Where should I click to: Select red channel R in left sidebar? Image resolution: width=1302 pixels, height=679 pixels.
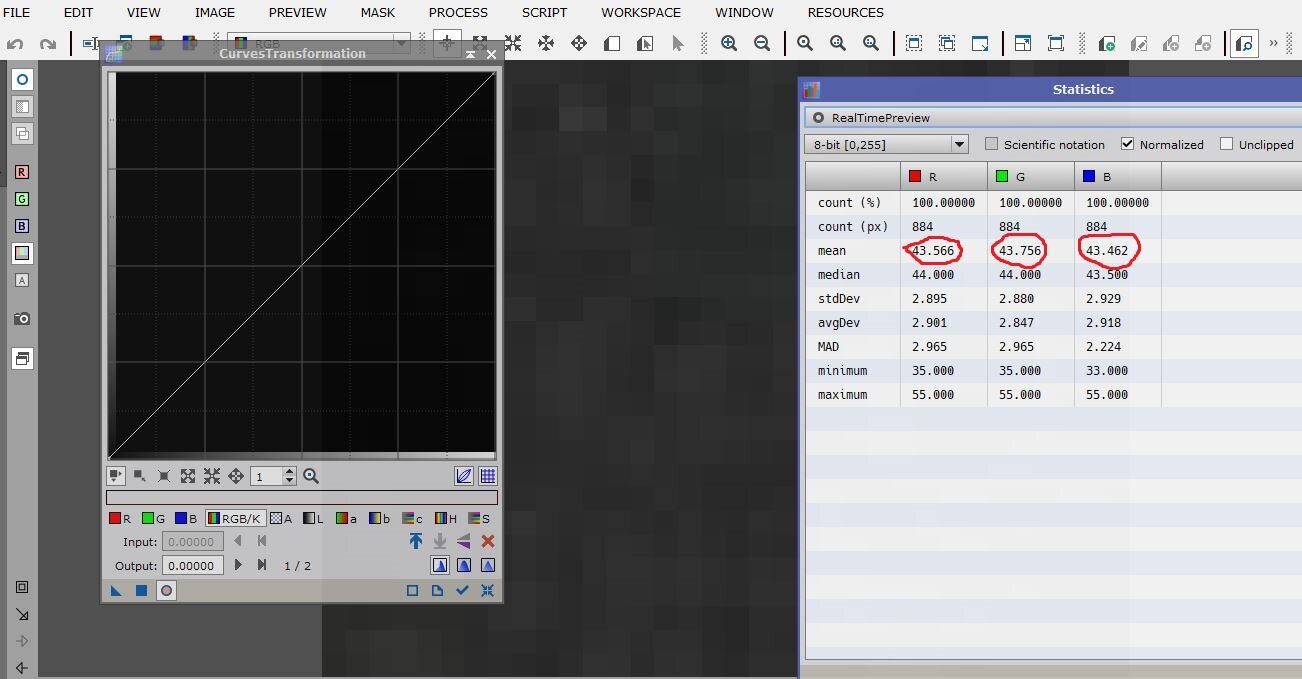22,172
